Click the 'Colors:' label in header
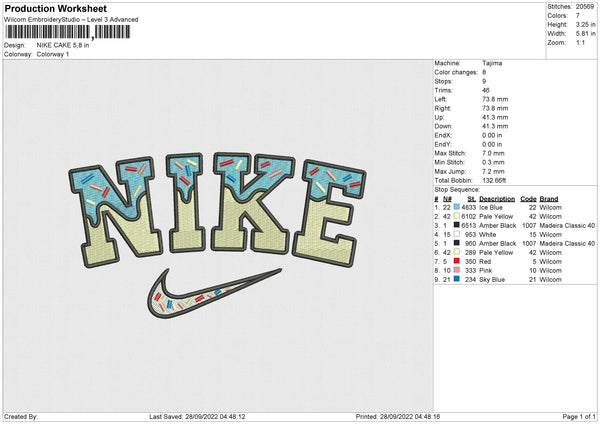This screenshot has height=424, width=600. click(x=557, y=16)
